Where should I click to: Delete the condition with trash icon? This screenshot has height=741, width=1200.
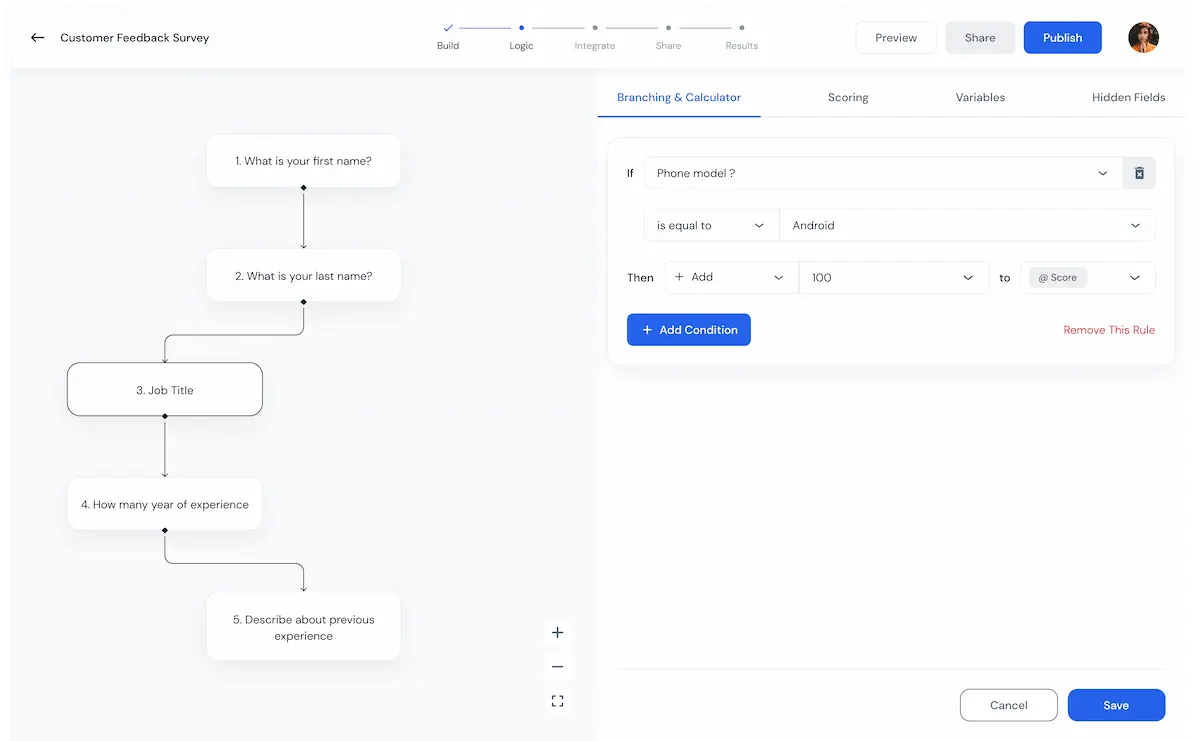click(x=1139, y=173)
